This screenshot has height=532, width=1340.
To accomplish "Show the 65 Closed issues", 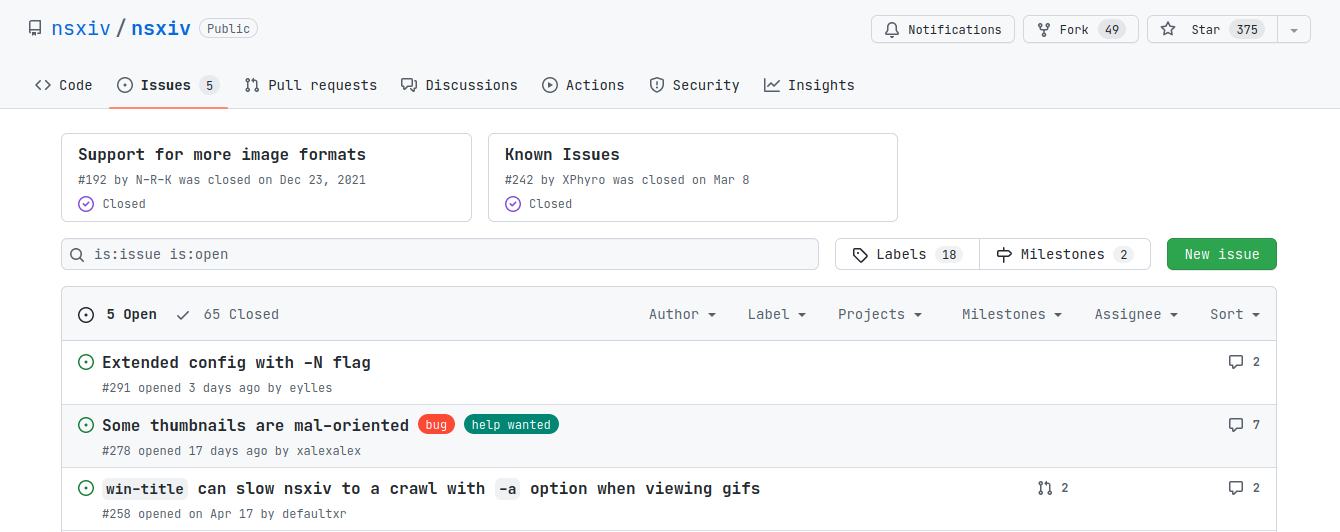I will tap(228, 314).
